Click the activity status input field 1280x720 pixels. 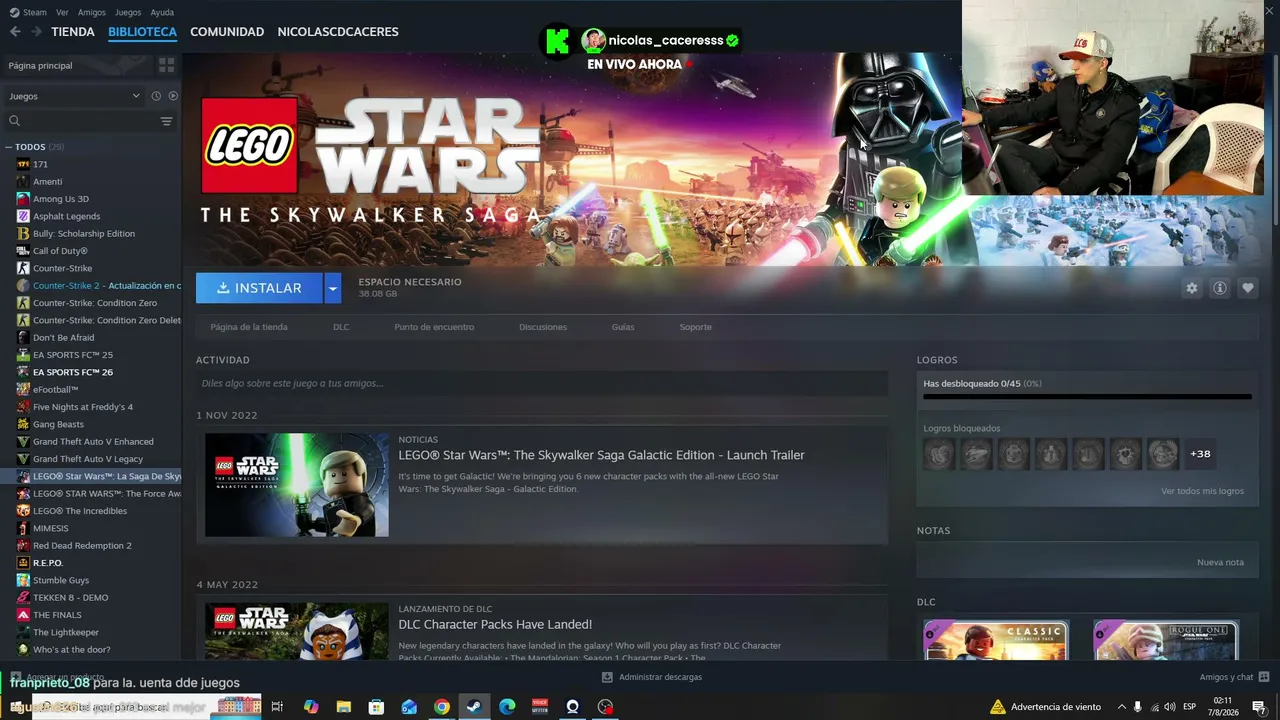(x=542, y=383)
